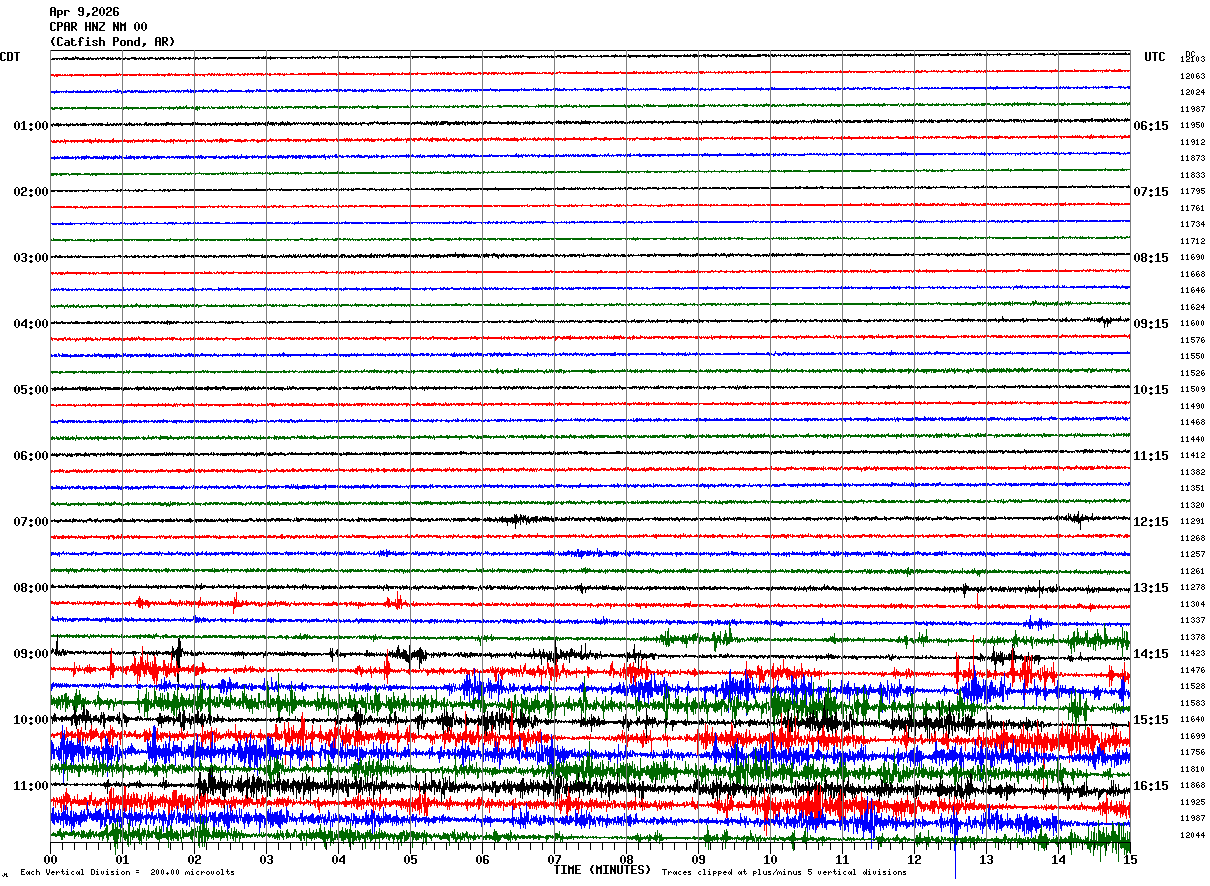Click the date text 'Apr 9,2026'
Viewport: 1210px width, 886px height.
pyautogui.click(x=84, y=12)
